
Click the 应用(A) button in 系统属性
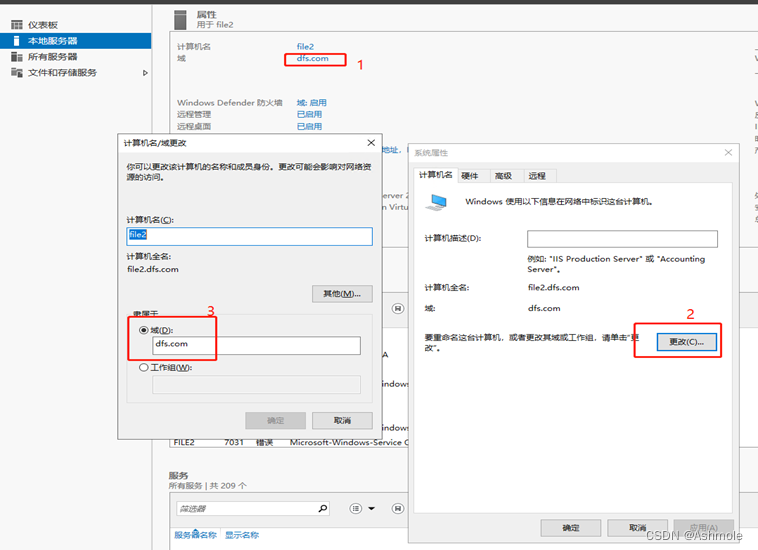704,528
